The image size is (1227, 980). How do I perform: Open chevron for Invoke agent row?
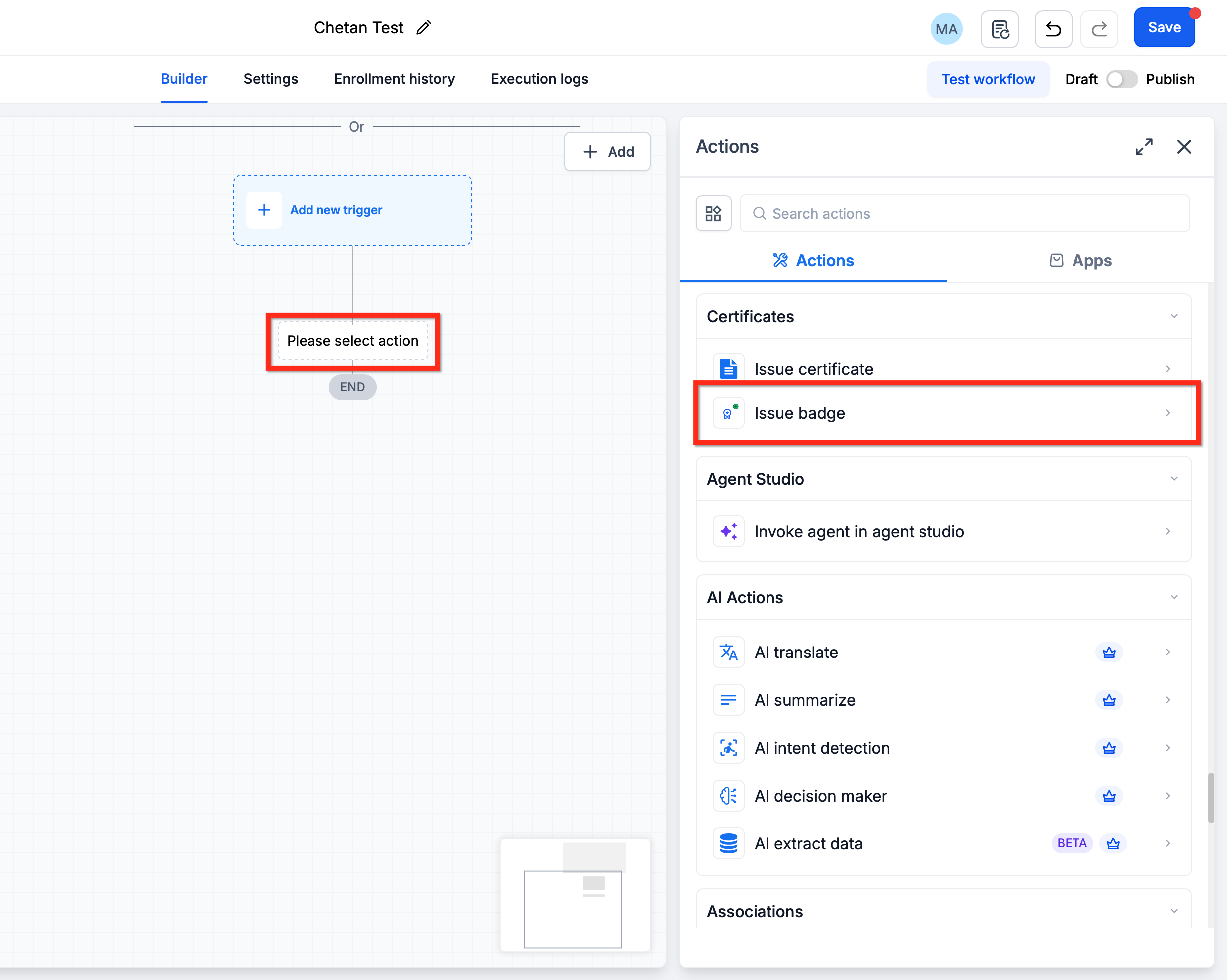(x=1168, y=531)
